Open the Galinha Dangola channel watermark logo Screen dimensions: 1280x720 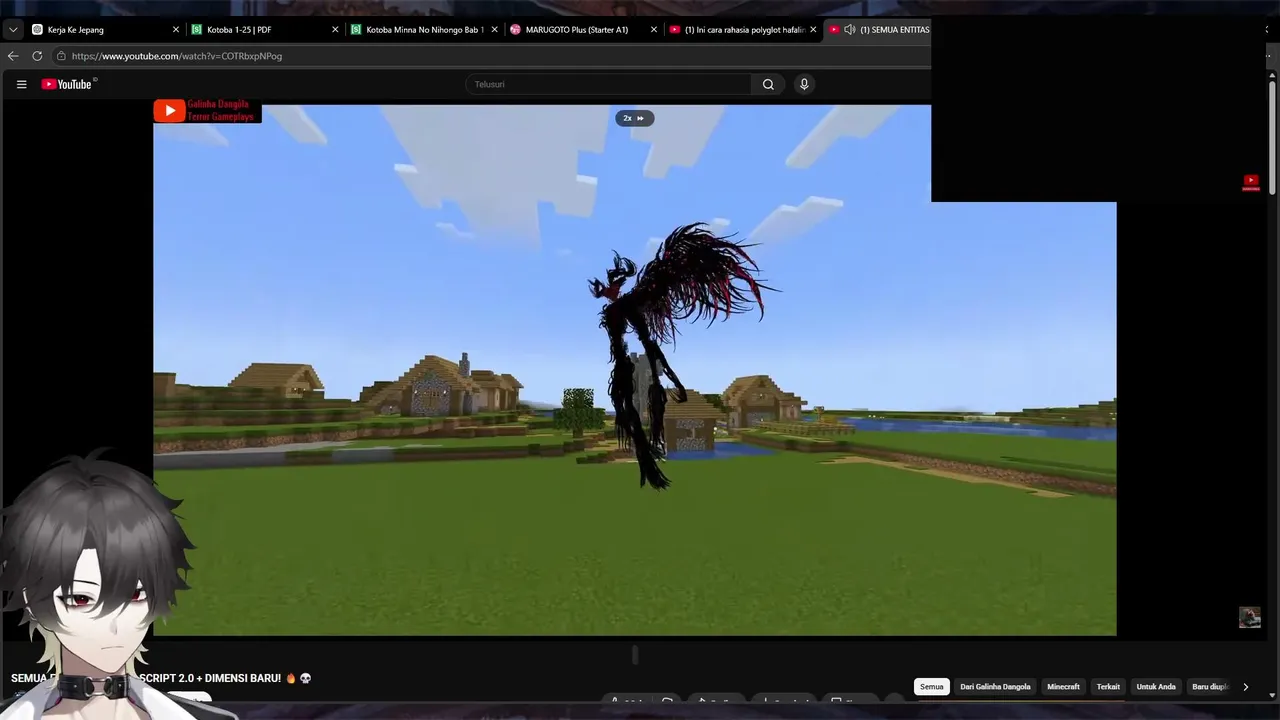tap(207, 111)
